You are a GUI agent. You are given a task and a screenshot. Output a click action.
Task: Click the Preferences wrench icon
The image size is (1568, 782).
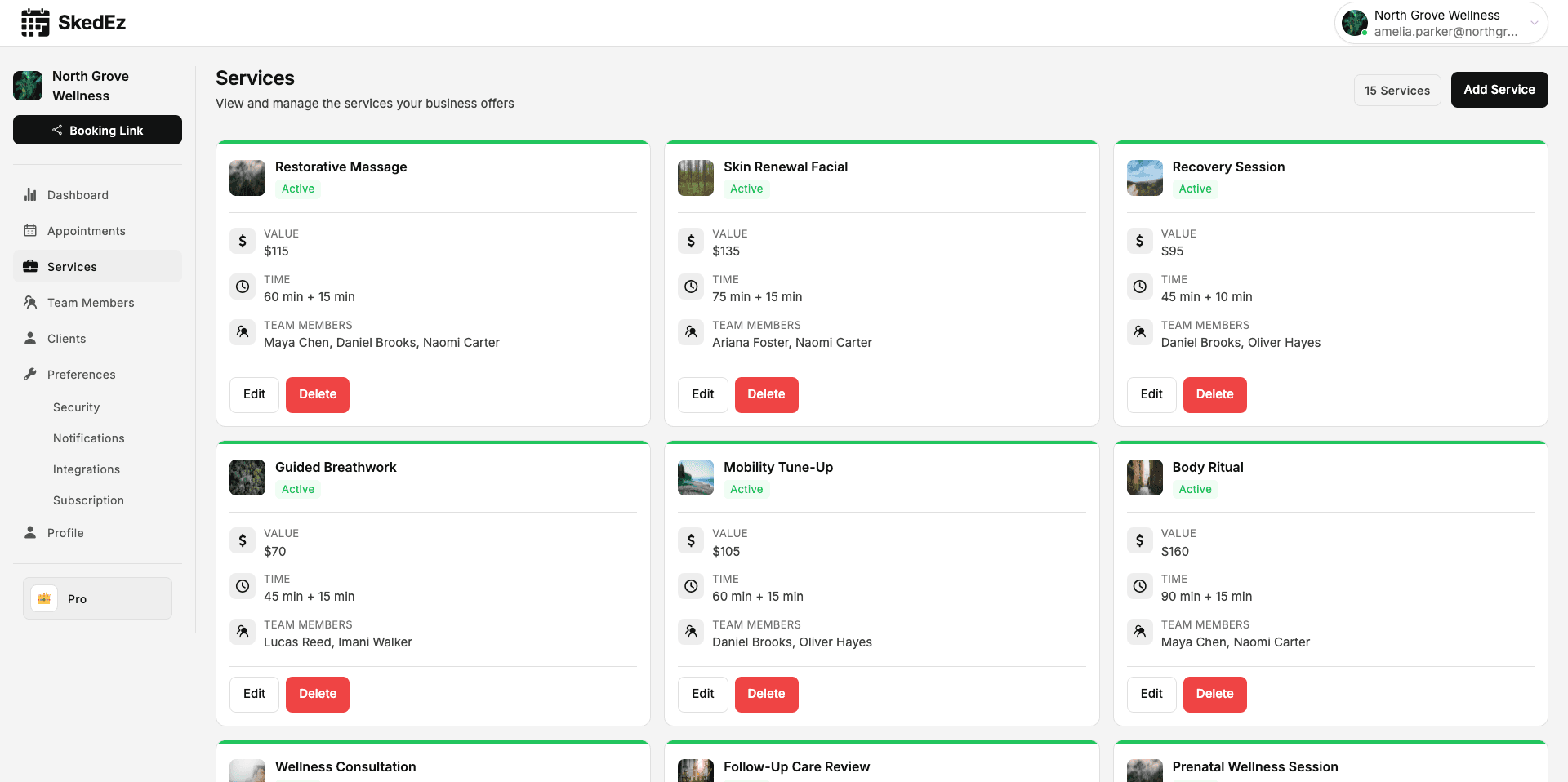tap(30, 374)
